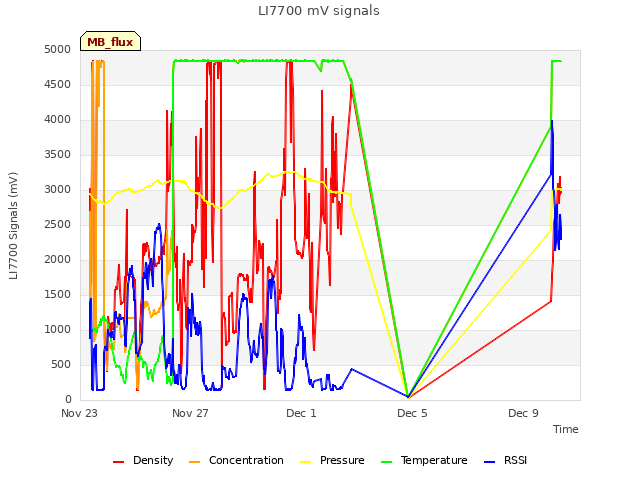
Task: Click the green Temperature legend swatch
Action: [x=386, y=462]
